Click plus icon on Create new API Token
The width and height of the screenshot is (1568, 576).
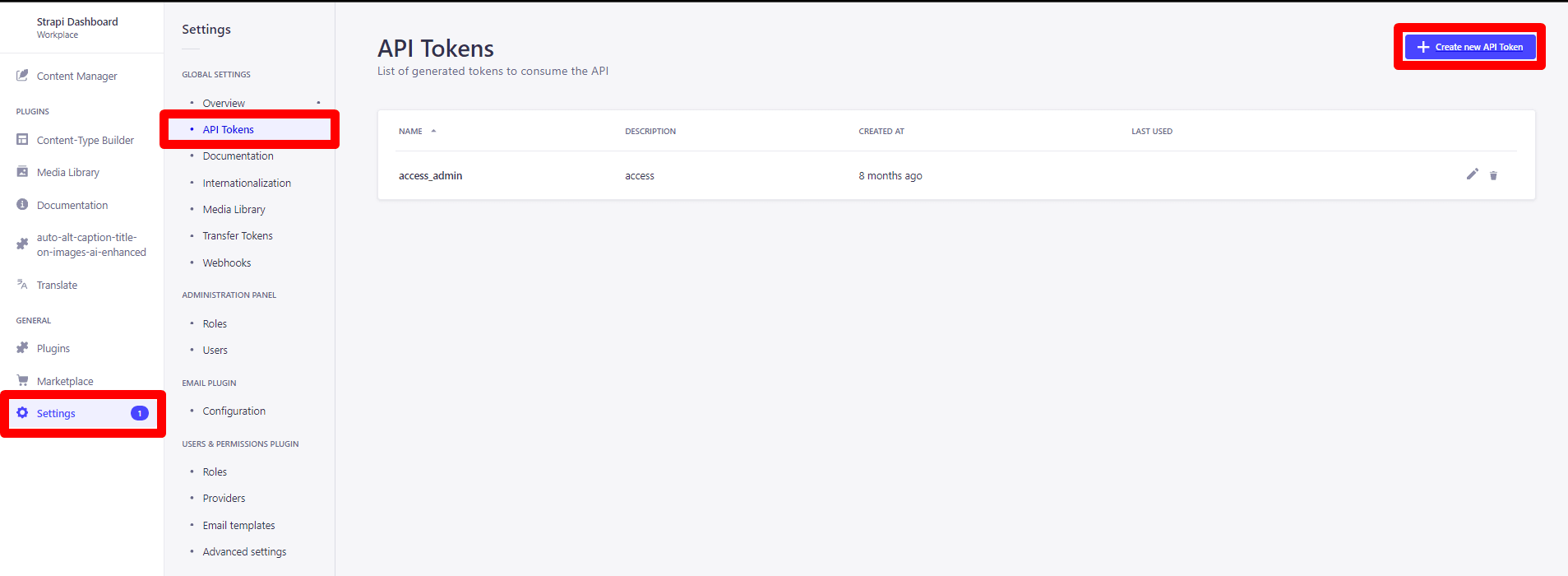tap(1423, 47)
